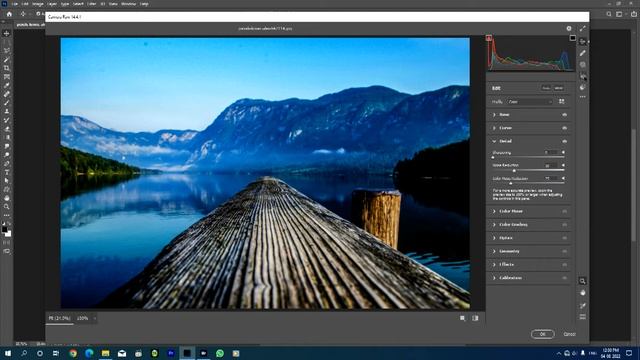Click Cancel in Camera Raw dialog
The height and width of the screenshot is (360, 640).
coord(570,334)
